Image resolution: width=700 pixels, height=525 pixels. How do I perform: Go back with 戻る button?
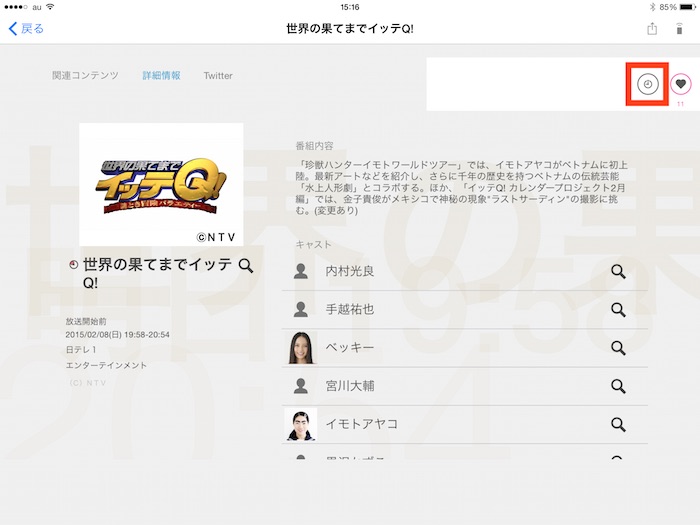tap(27, 29)
